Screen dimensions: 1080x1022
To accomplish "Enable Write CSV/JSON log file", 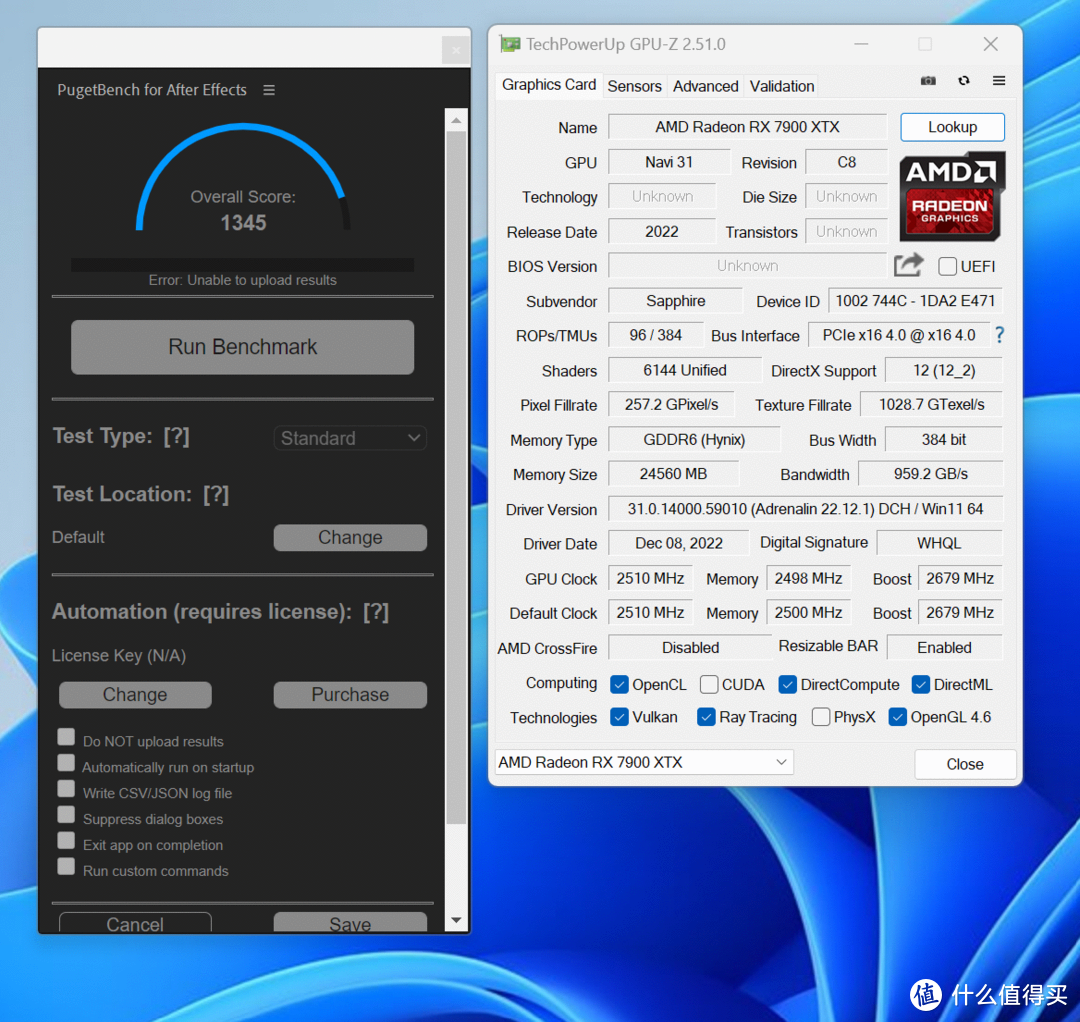I will [66, 789].
